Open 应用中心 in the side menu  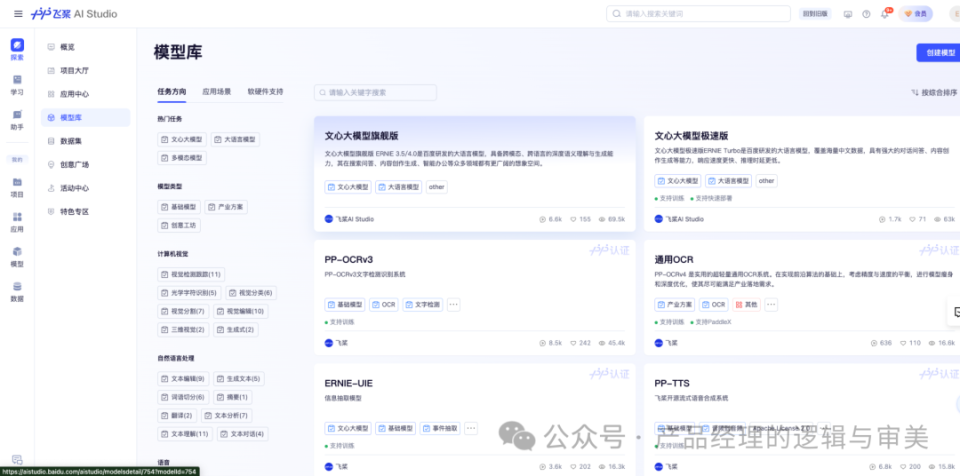pyautogui.click(x=85, y=94)
